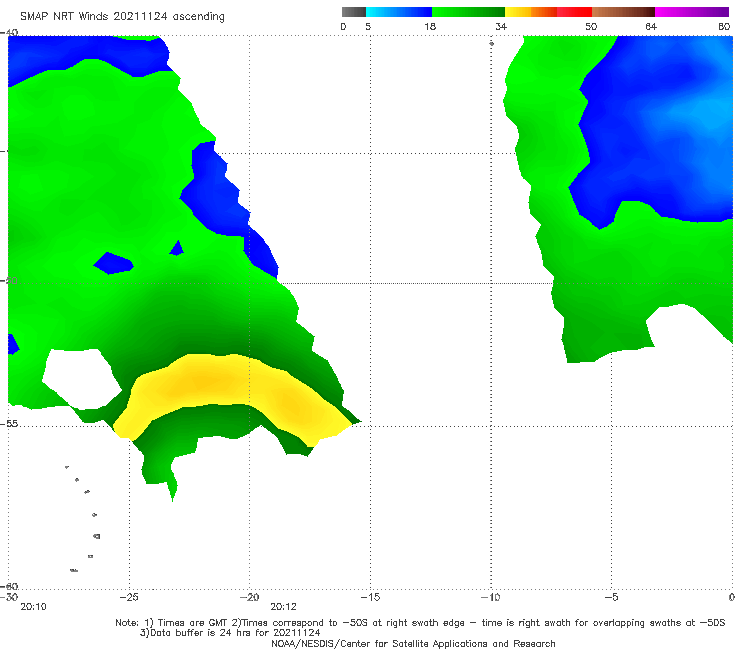Click the colorbar label '18'

pyautogui.click(x=430, y=26)
